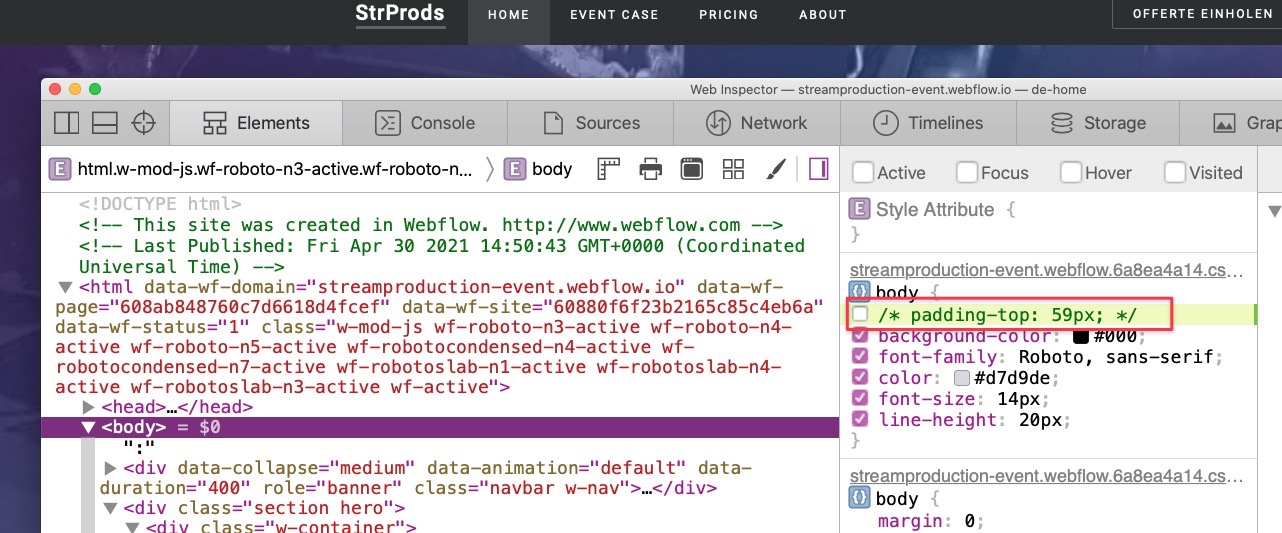Viewport: 1282px width, 533px height.
Task: Disable the background-color property checkbox
Action: 860,336
